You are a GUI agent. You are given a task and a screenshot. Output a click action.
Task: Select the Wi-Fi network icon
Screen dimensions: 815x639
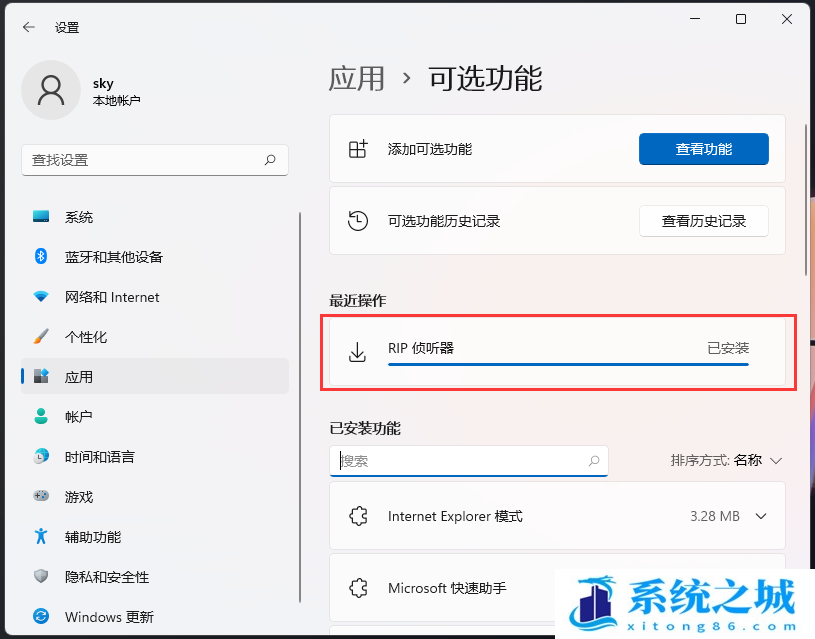41,296
